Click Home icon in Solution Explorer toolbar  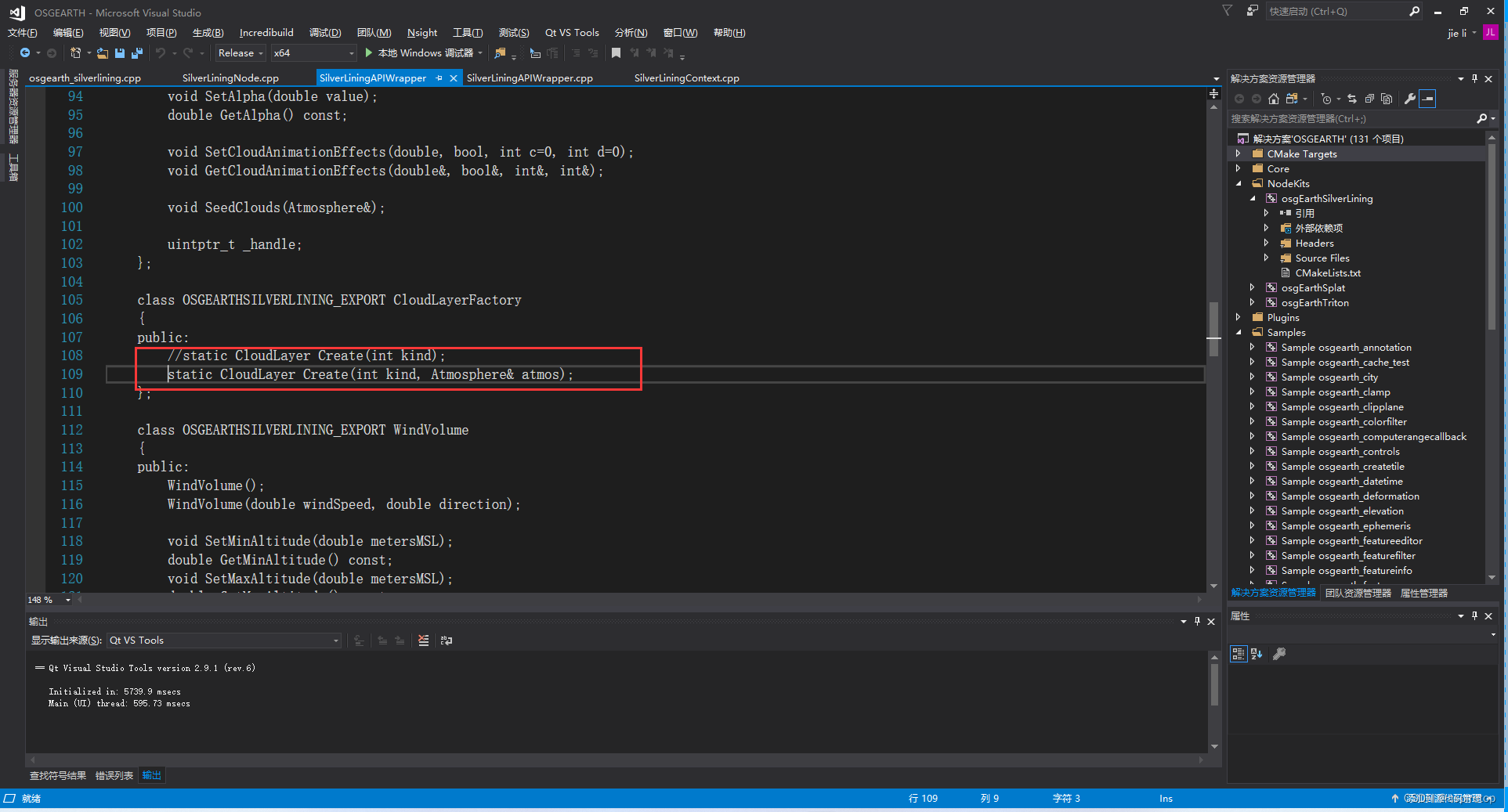coord(1273,99)
